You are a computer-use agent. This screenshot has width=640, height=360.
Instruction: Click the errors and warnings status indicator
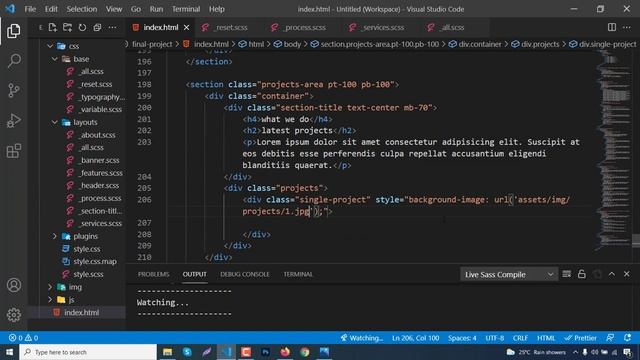(x=24, y=338)
